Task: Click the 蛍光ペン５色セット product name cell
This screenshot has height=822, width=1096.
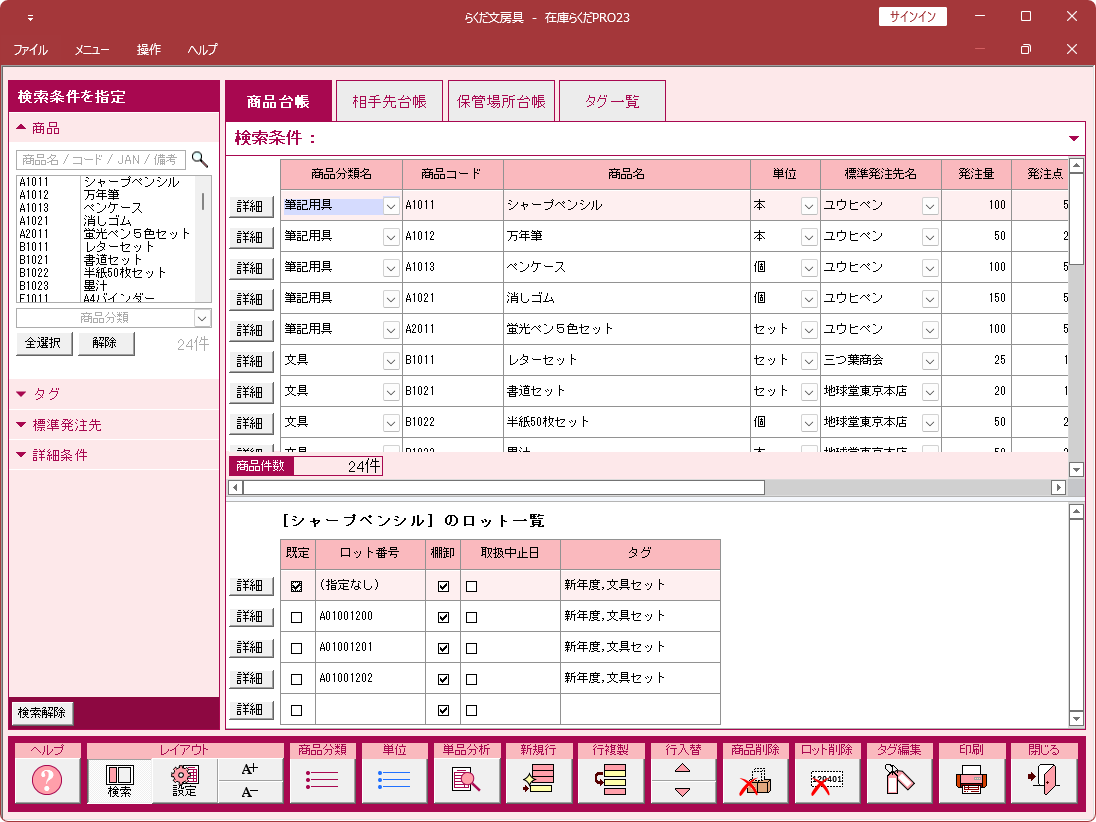Action: 626,329
